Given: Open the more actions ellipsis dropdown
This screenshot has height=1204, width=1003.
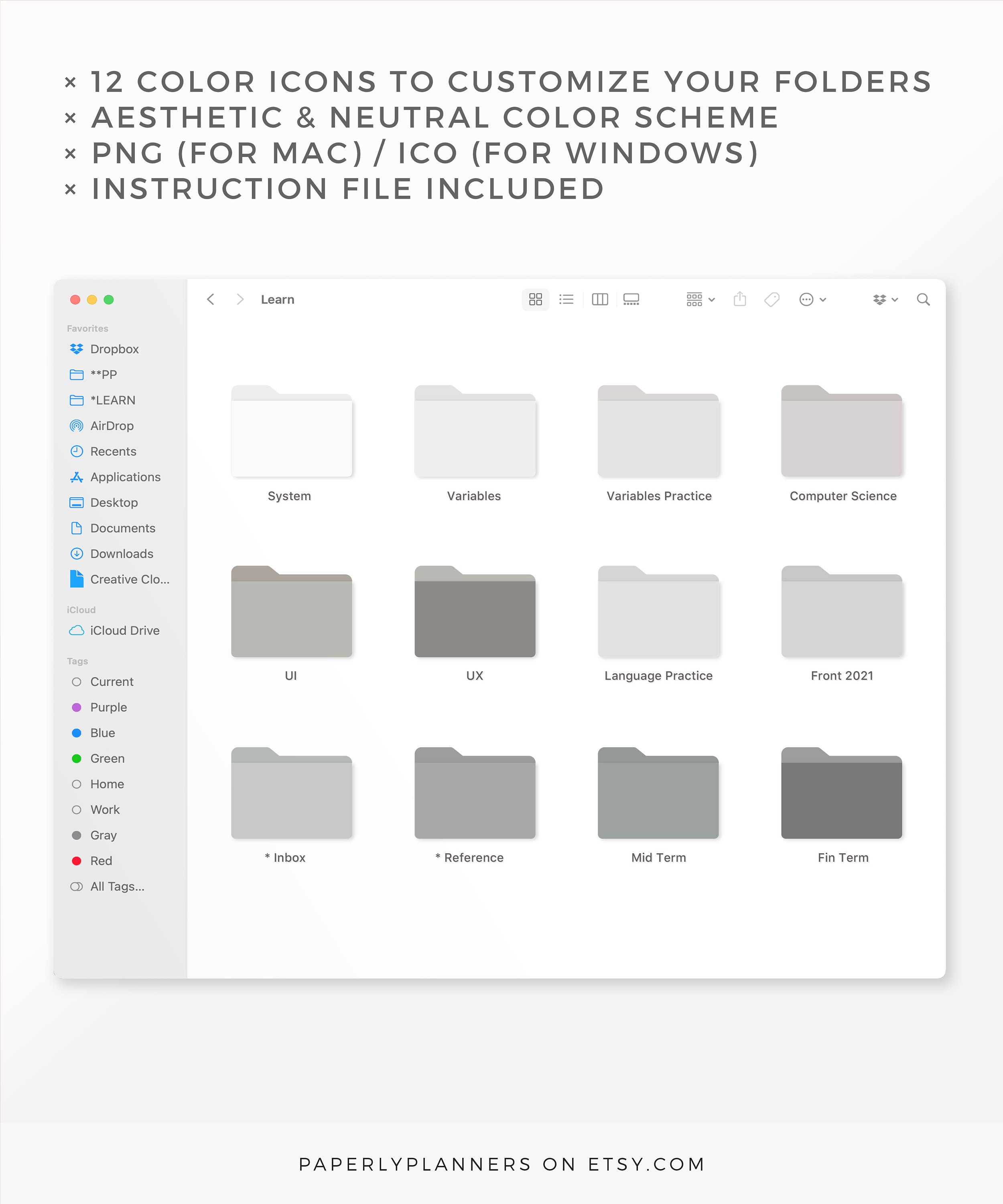Looking at the screenshot, I should [x=812, y=299].
